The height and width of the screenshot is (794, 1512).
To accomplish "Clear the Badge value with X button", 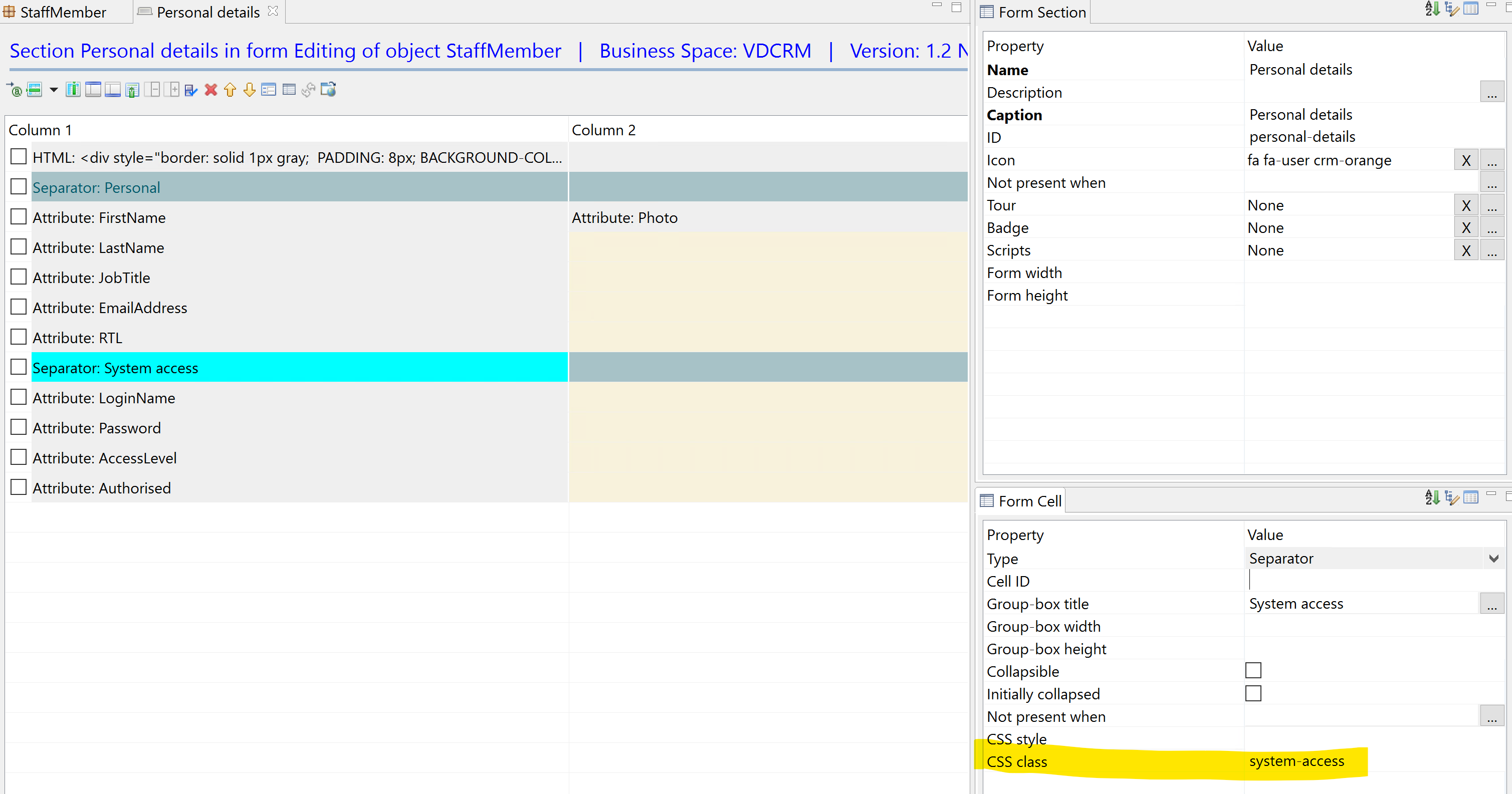I will (1465, 228).
